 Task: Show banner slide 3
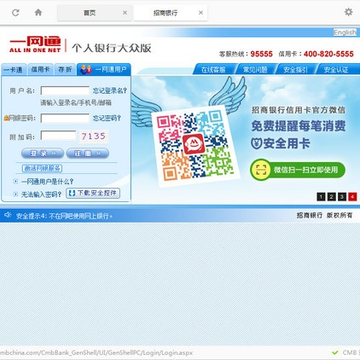(x=342, y=197)
